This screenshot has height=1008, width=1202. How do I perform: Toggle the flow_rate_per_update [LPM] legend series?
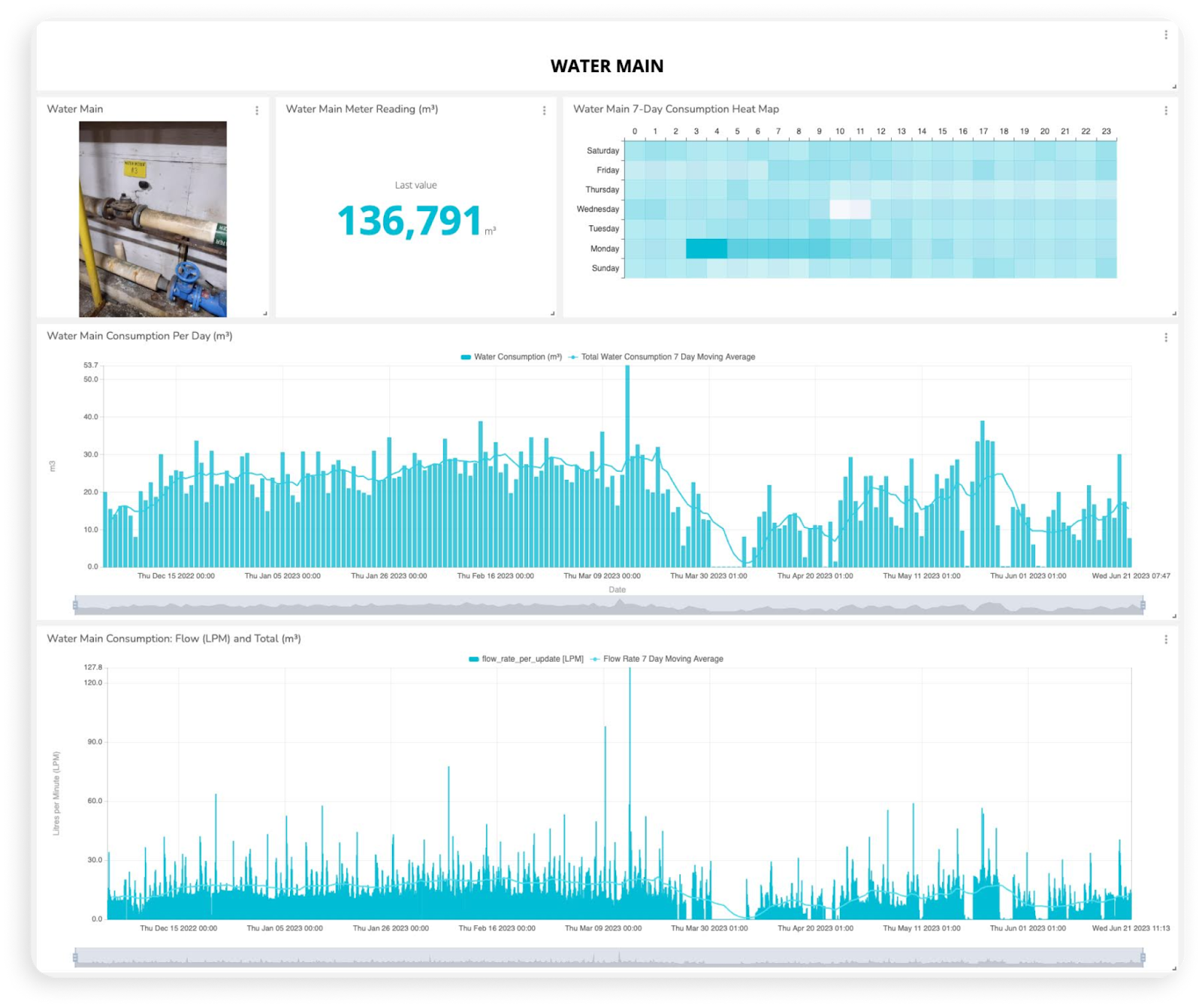tap(526, 659)
